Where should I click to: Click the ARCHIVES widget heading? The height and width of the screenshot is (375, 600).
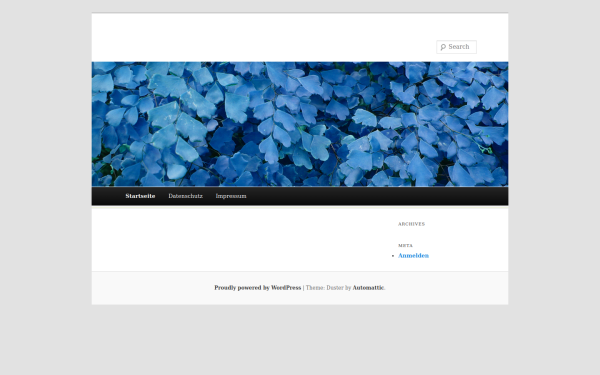click(411, 224)
